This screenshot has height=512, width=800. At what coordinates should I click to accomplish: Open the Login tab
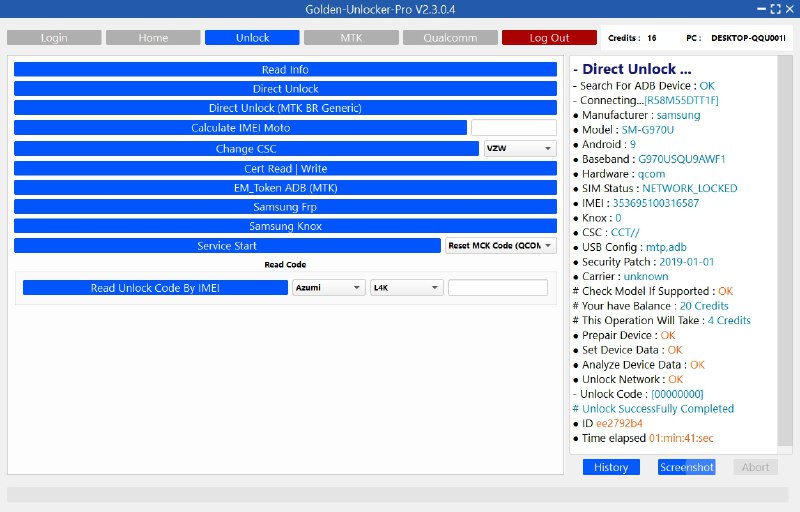coord(54,38)
